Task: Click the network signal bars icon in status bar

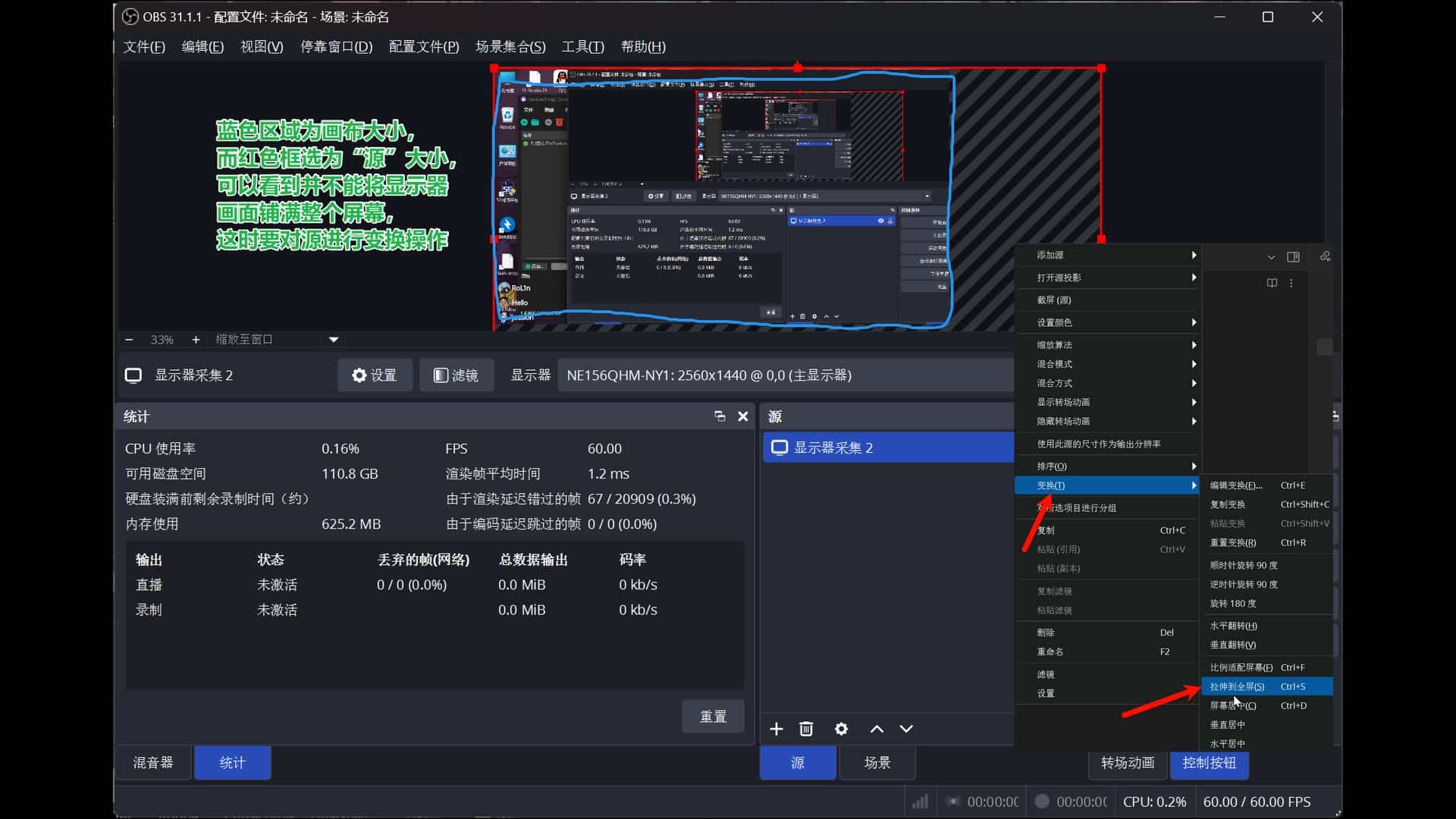Action: pyautogui.click(x=920, y=802)
